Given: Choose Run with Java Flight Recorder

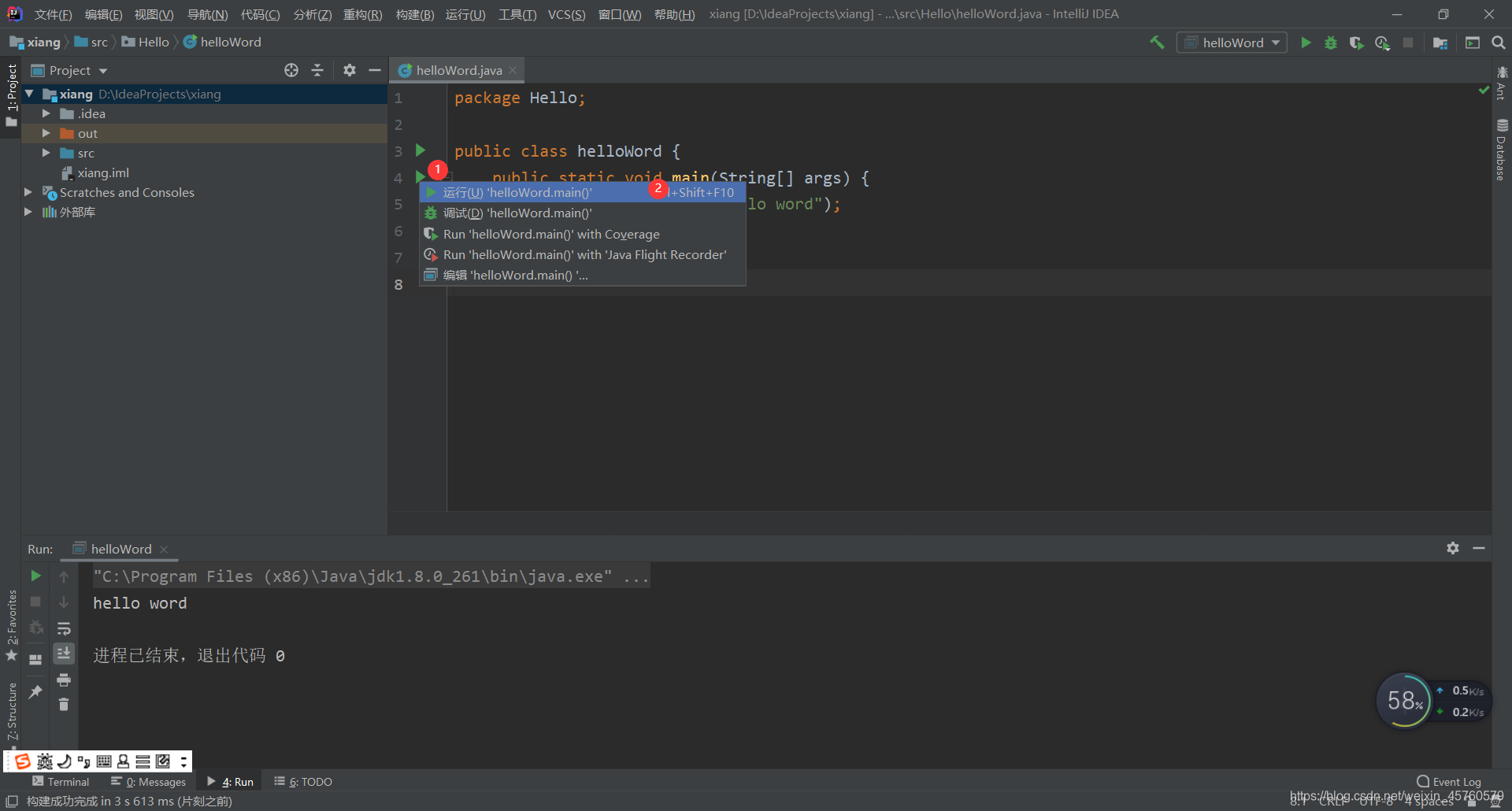Looking at the screenshot, I should click(x=583, y=254).
